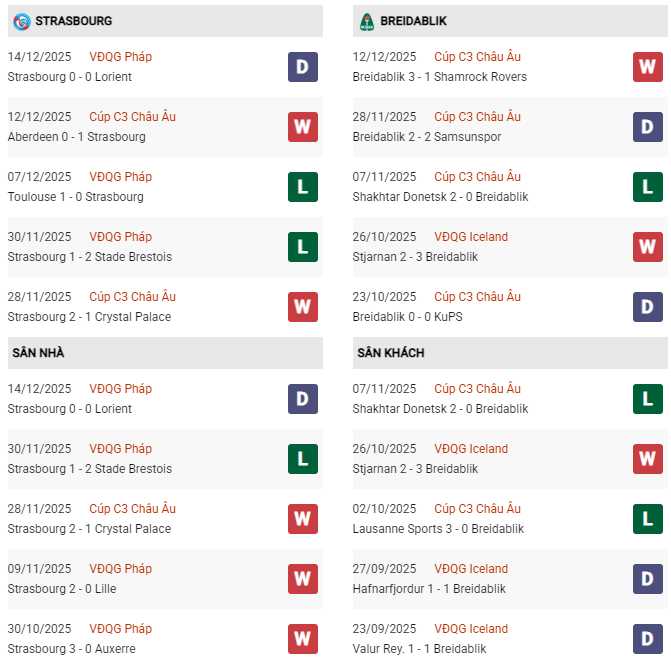Viewport: 671px width, 663px height.
Task: Select the STRASBOURG team header
Action: [73, 21]
